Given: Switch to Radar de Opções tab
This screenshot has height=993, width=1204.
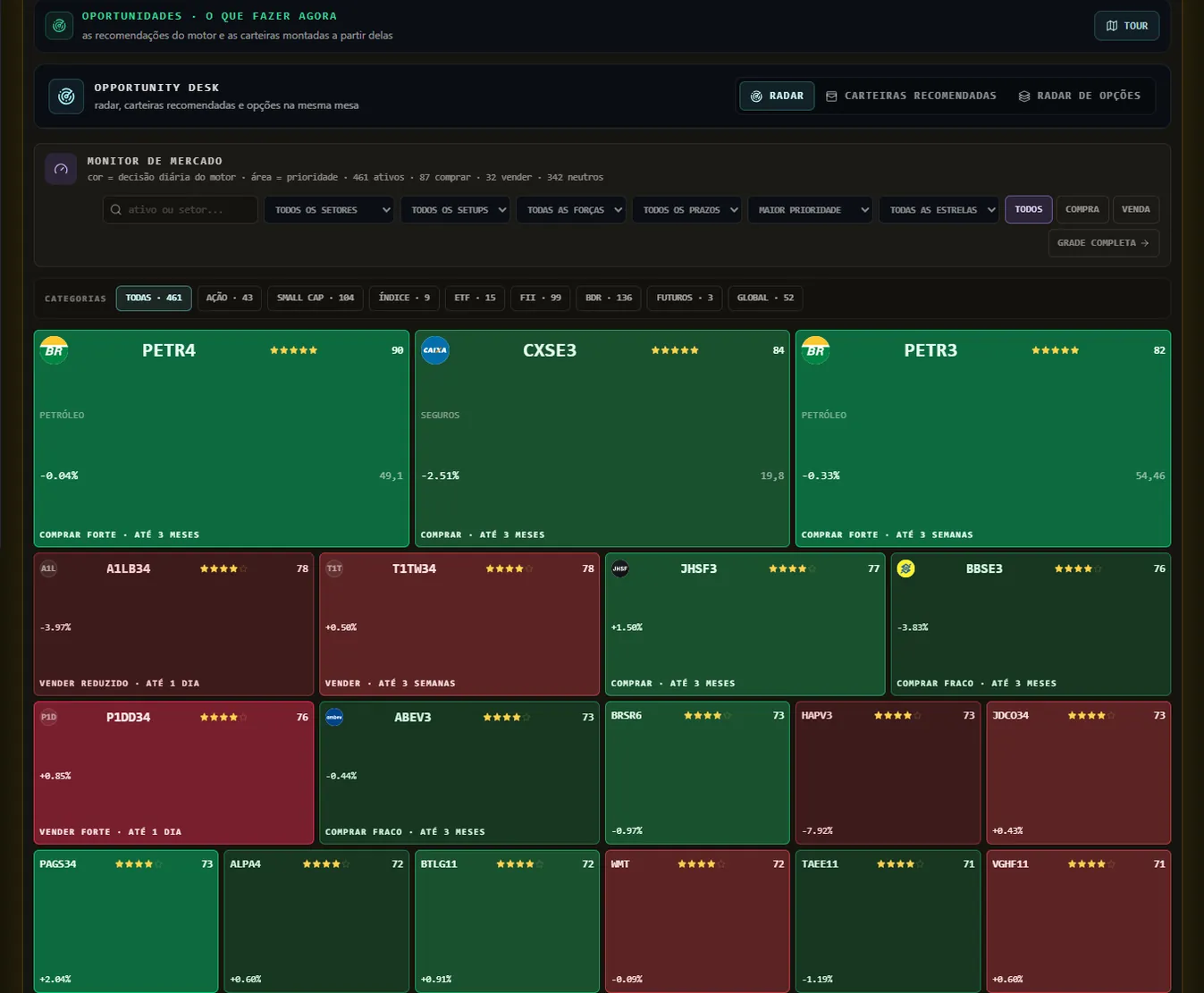Looking at the screenshot, I should coord(1080,96).
